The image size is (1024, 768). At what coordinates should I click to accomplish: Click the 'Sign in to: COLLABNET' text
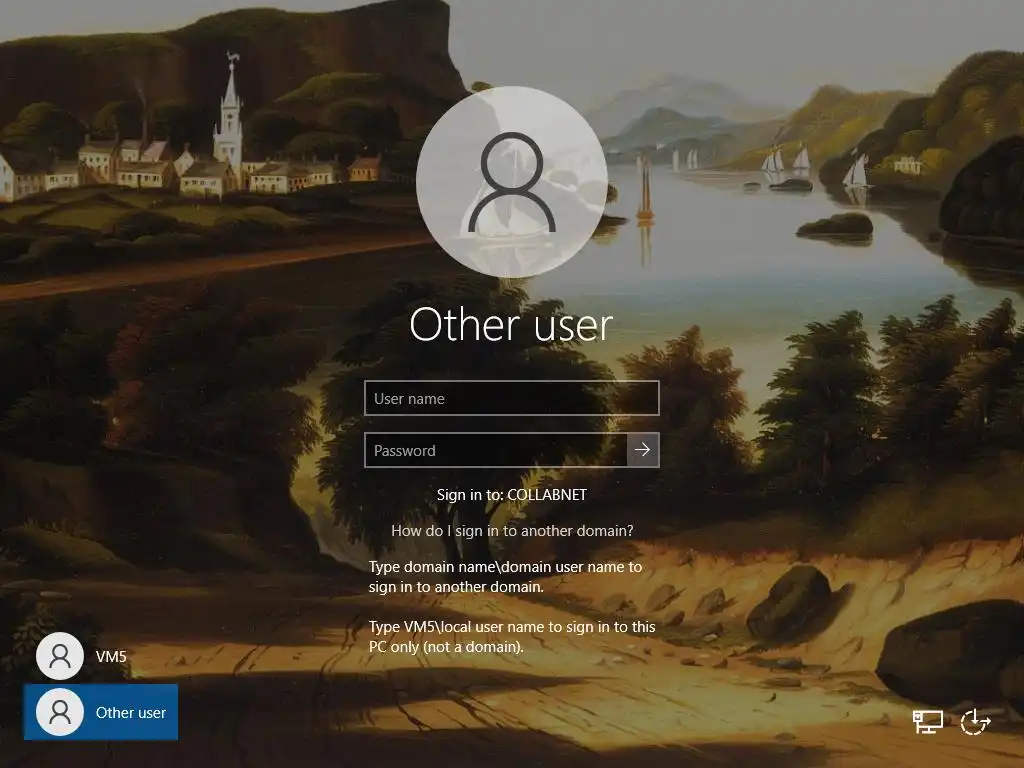coord(511,495)
